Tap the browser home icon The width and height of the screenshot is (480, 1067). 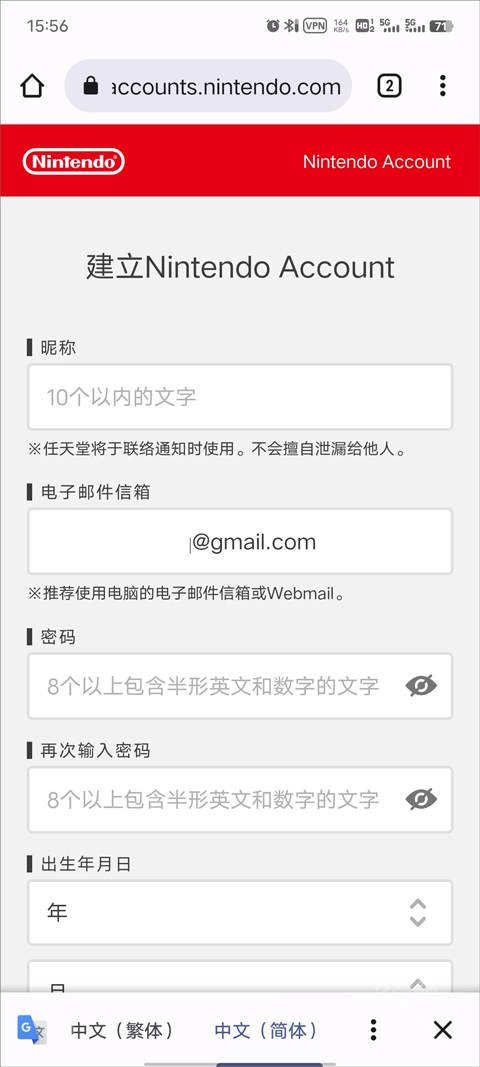(32, 86)
